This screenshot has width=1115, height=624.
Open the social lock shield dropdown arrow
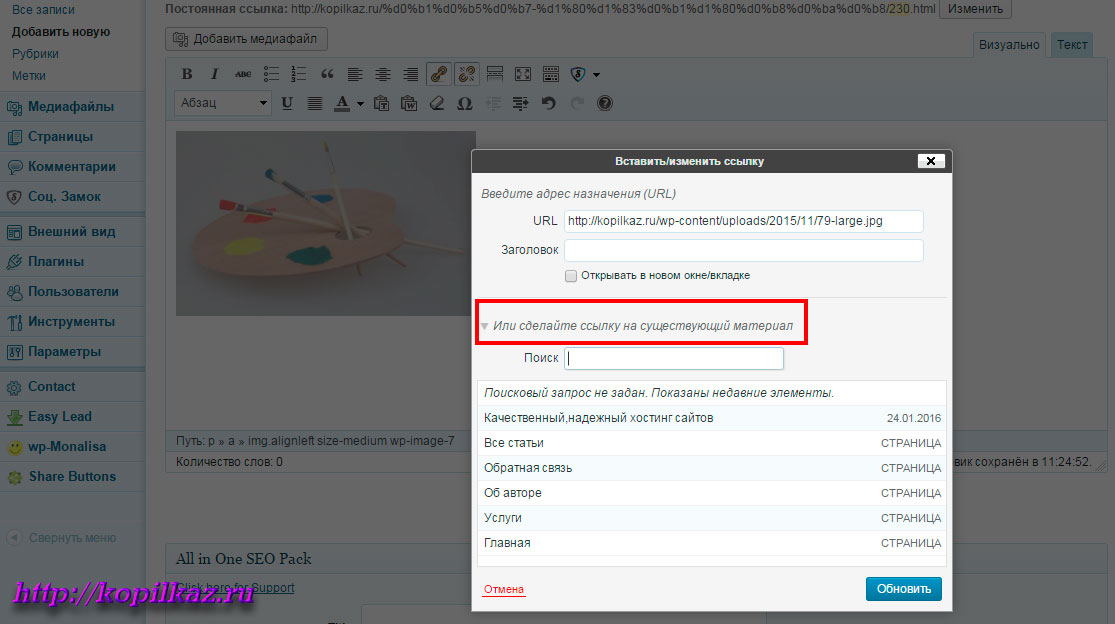[596, 75]
